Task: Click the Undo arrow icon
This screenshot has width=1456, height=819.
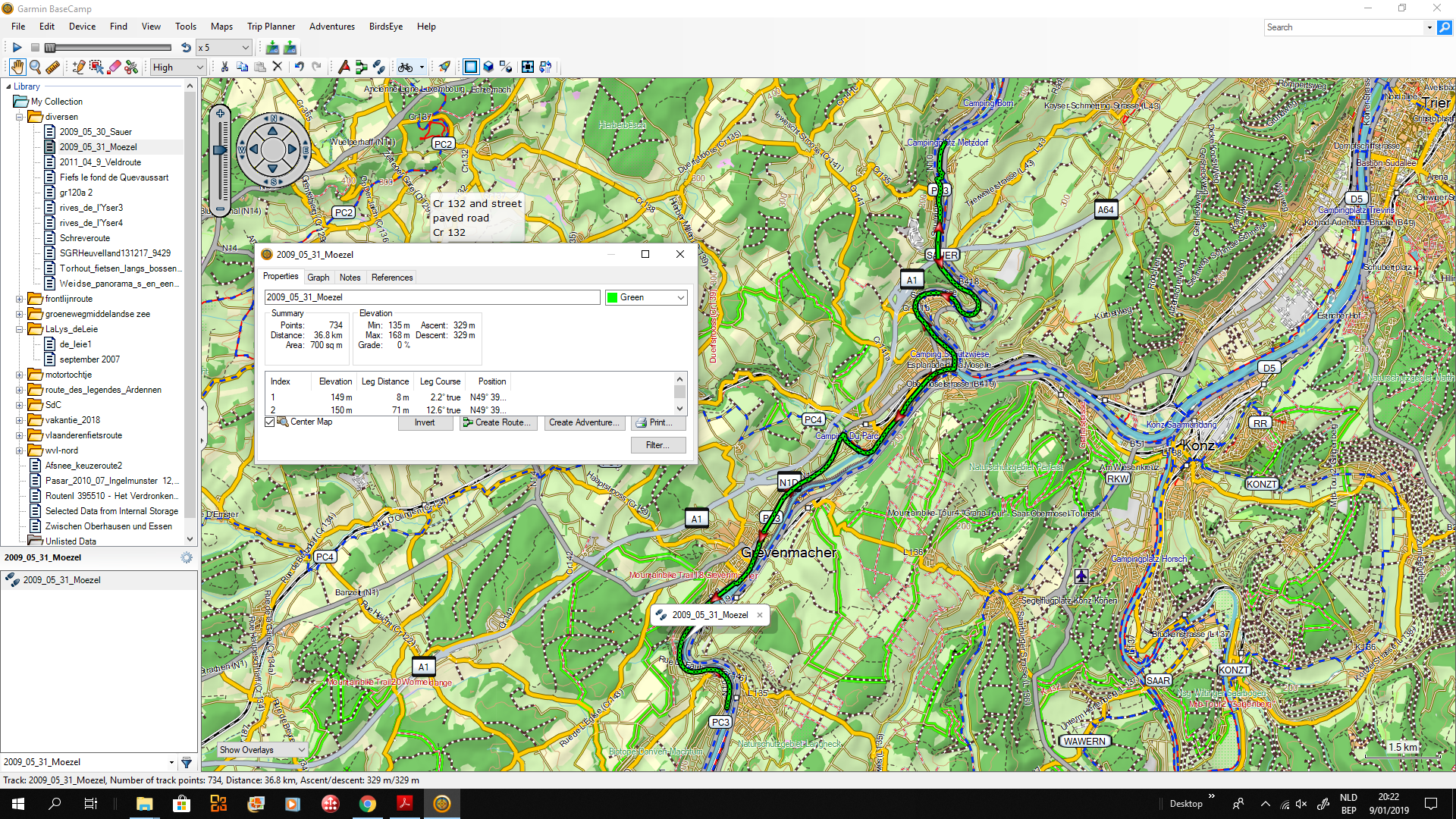Action: tap(299, 67)
